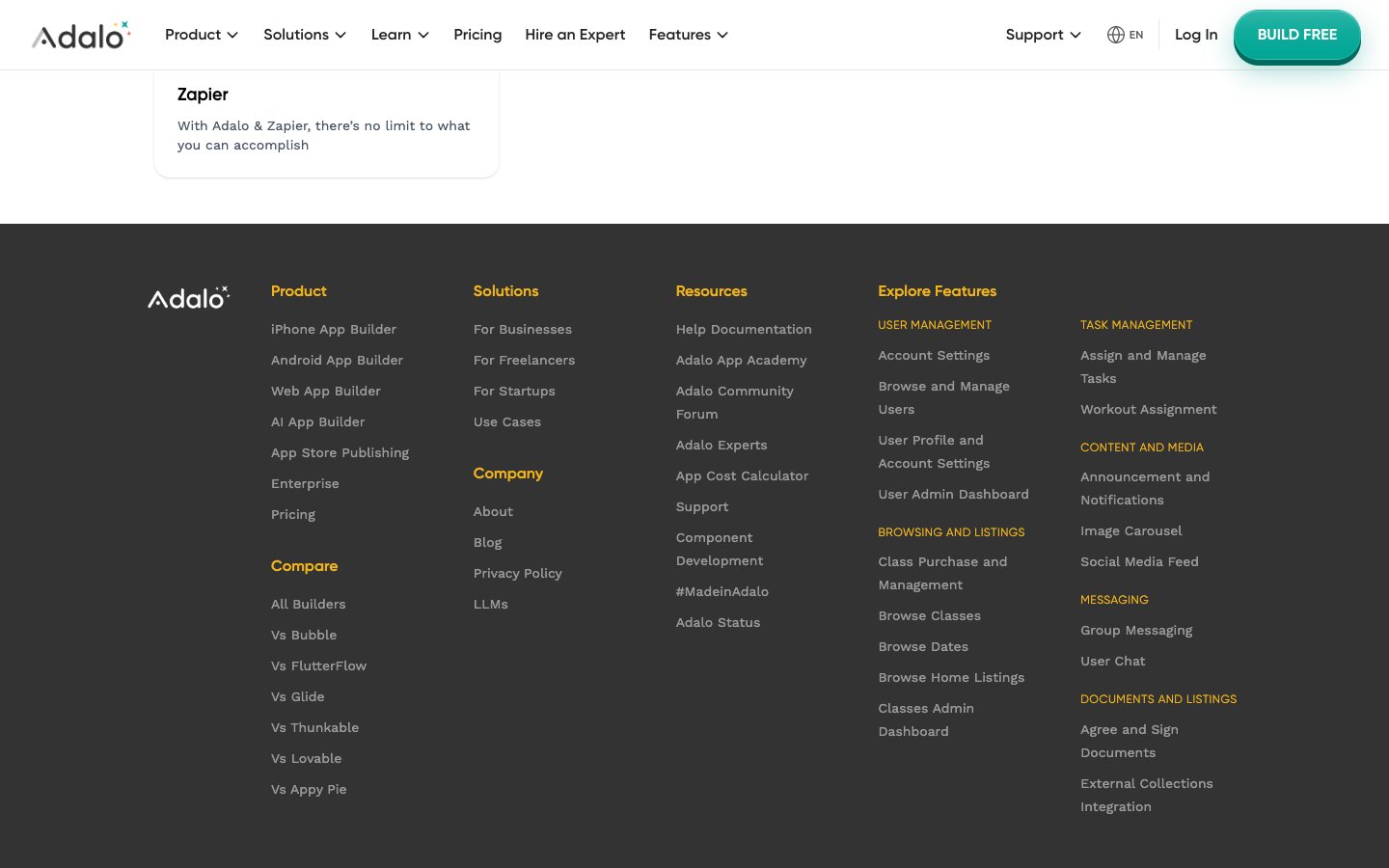Open the Zapier integration card
Viewport: 1389px width, 868px height.
[326, 121]
